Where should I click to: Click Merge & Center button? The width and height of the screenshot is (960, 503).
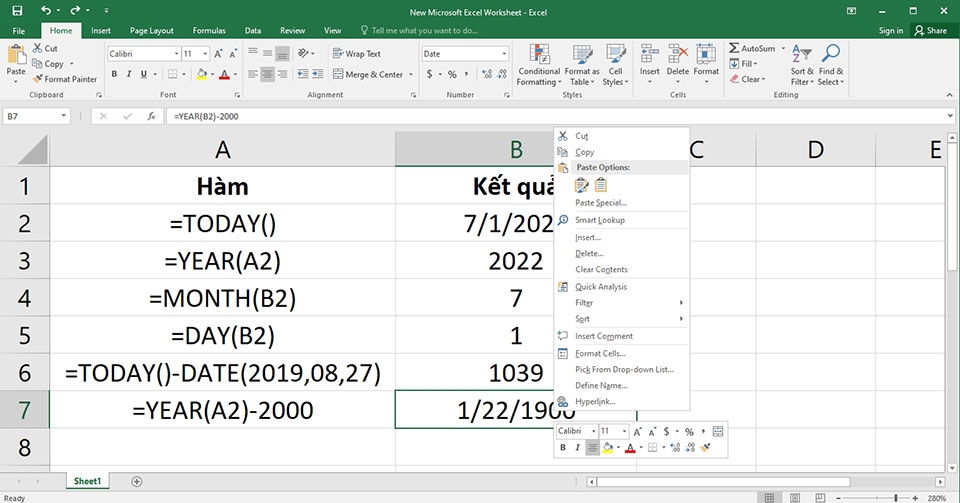[369, 74]
